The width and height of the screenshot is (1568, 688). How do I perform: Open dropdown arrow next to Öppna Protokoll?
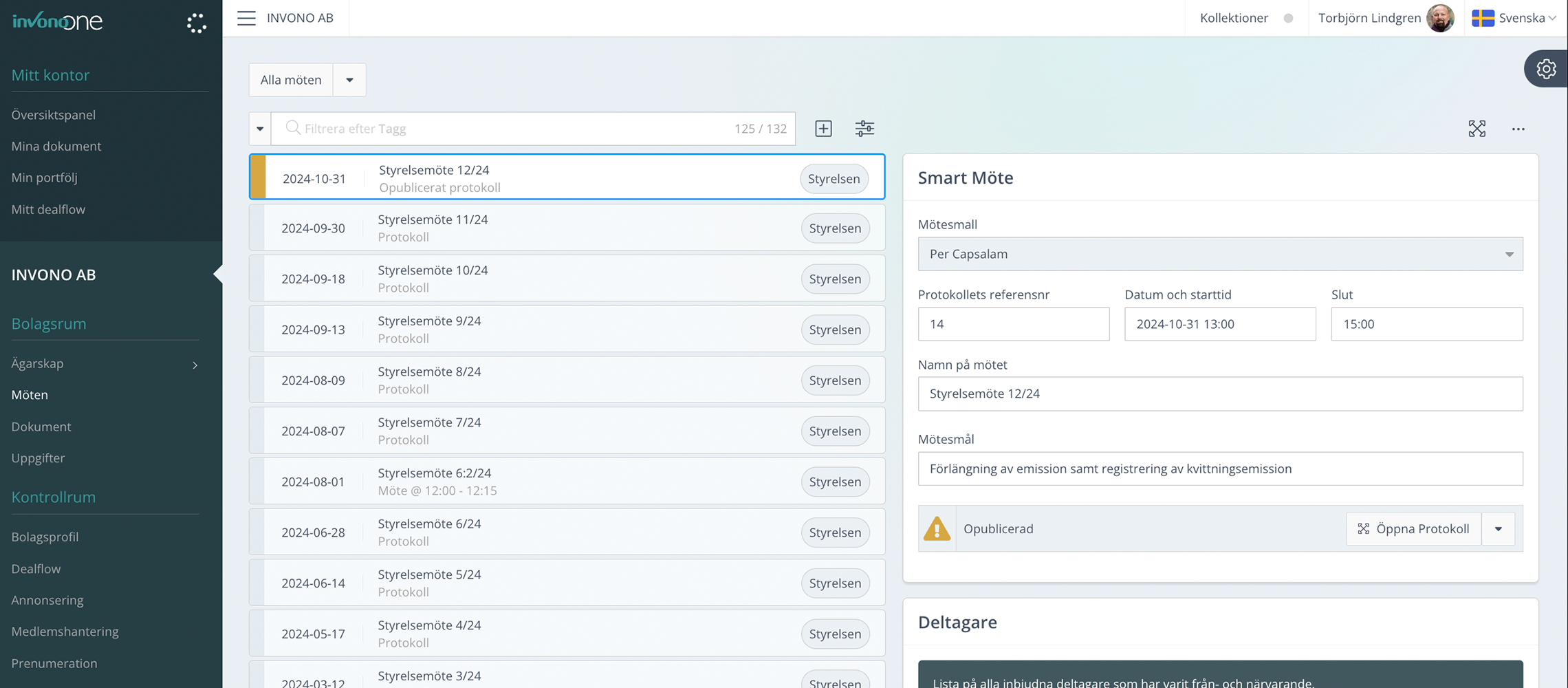[1498, 529]
